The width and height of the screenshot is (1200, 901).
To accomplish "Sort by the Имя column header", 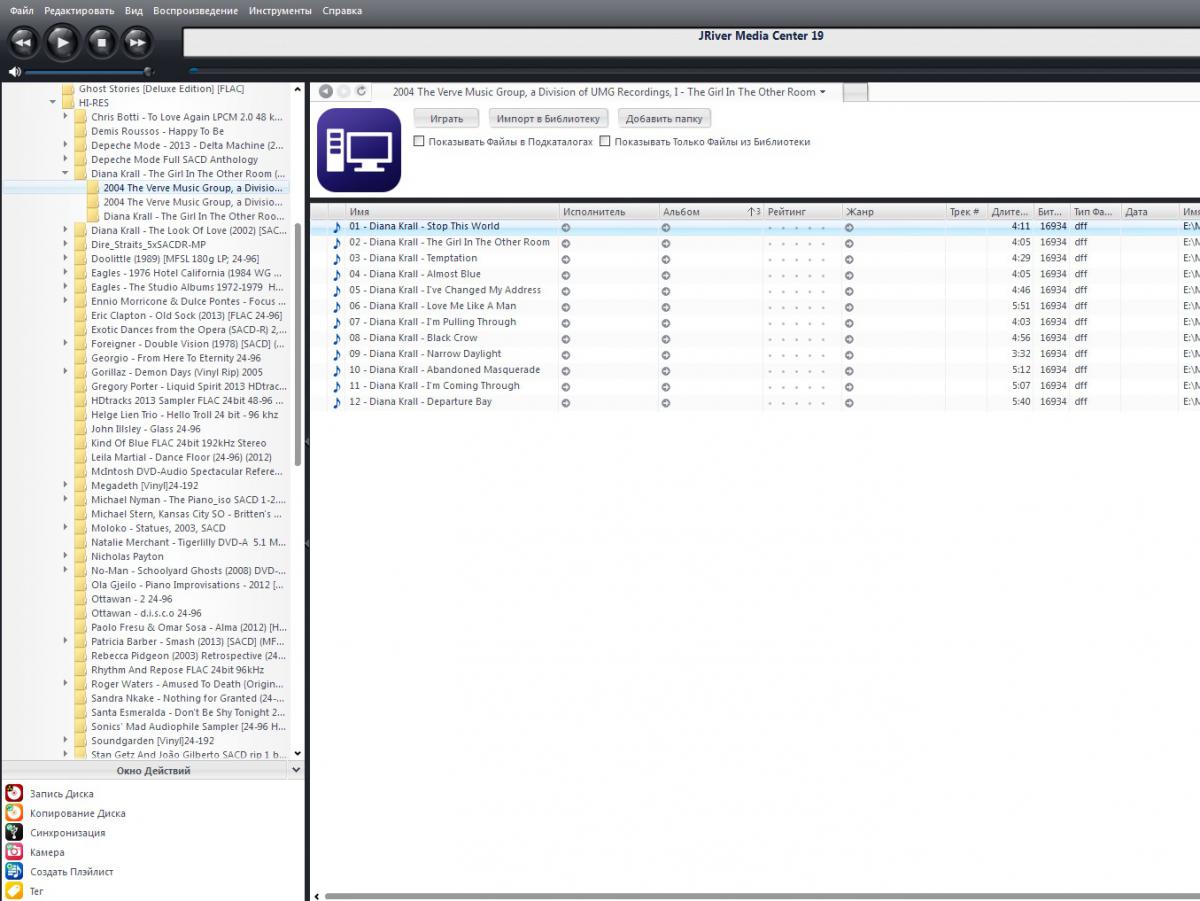I will (452, 211).
